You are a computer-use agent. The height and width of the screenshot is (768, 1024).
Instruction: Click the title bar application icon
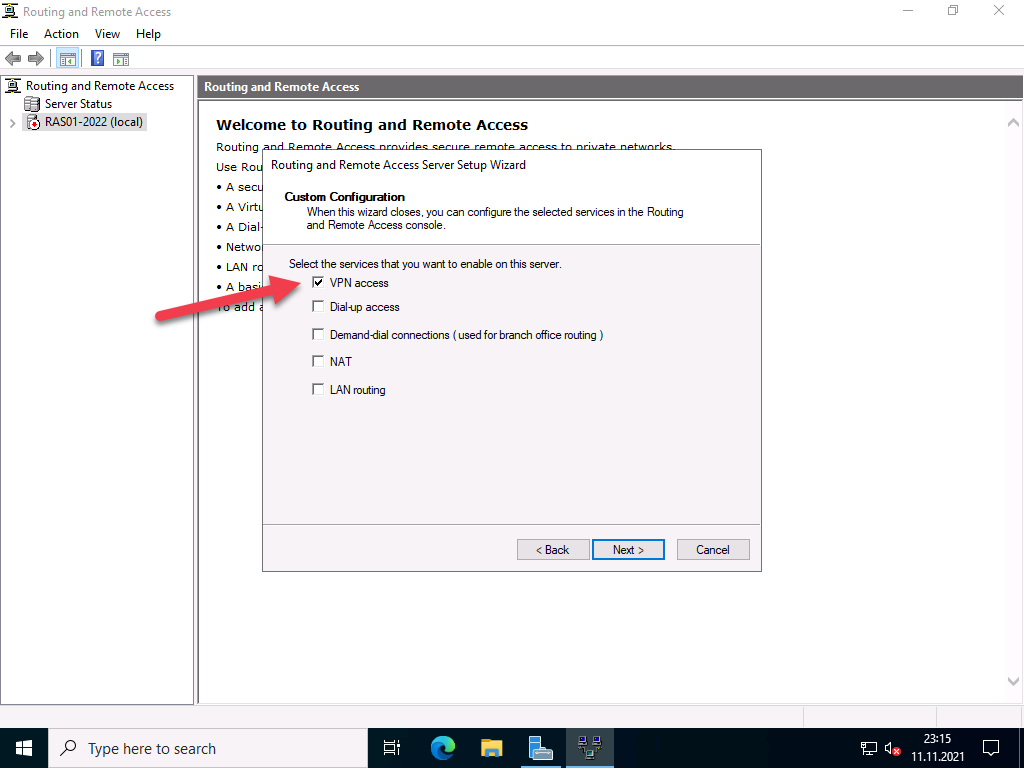pos(10,11)
